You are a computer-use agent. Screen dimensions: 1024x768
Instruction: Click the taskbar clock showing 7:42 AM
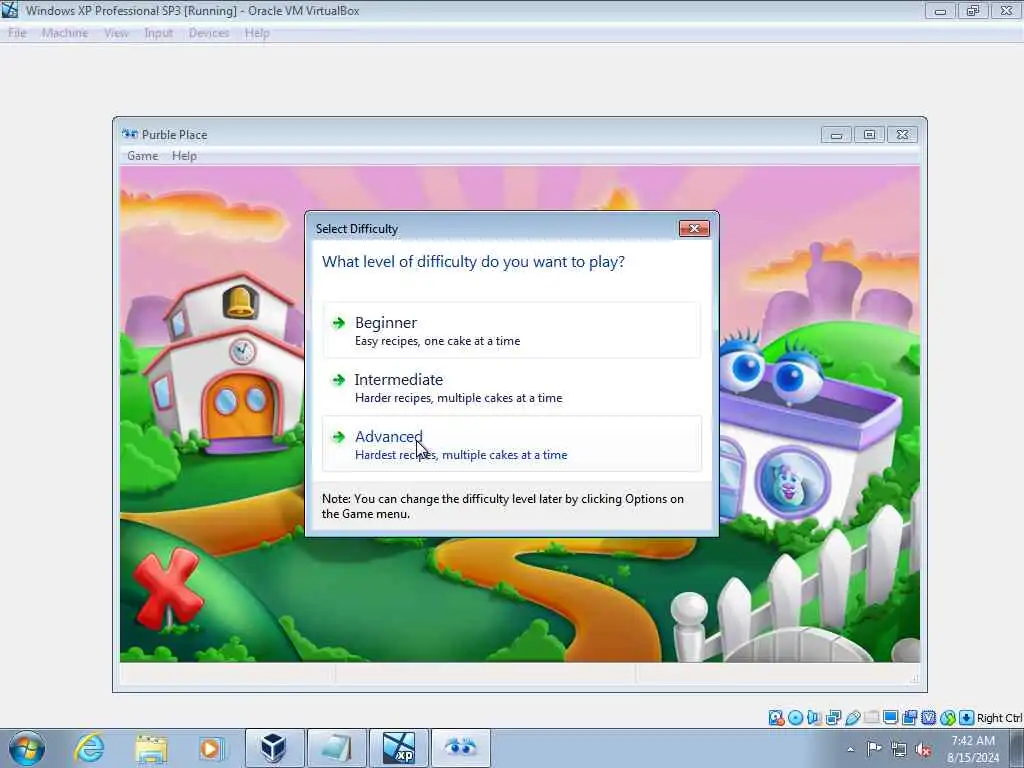973,748
